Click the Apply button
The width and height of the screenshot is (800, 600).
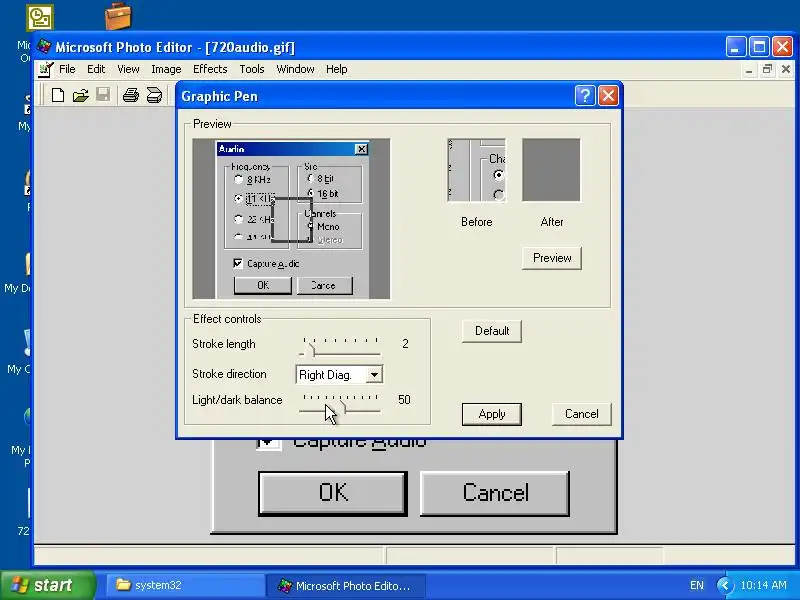pyautogui.click(x=492, y=414)
